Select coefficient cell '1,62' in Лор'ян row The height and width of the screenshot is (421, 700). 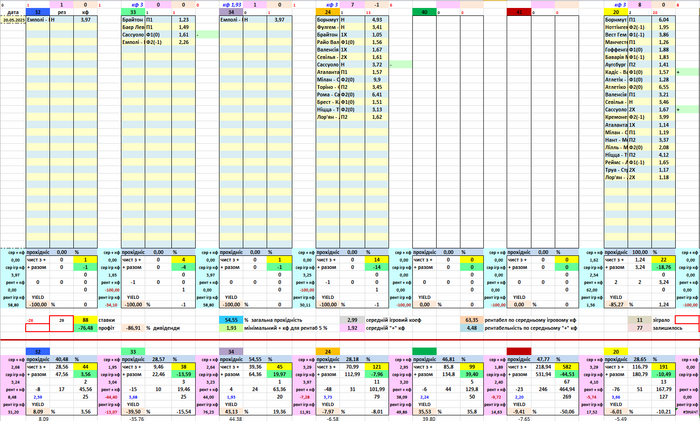click(377, 117)
